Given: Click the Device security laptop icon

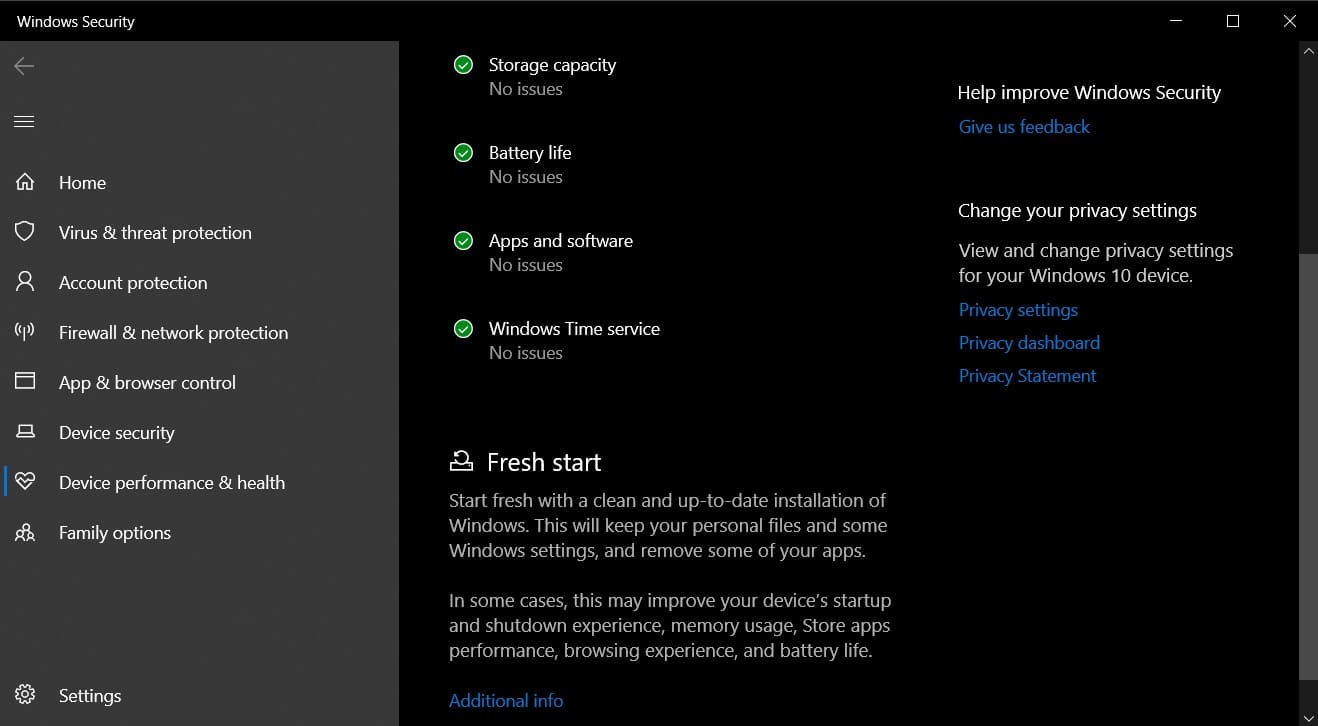Looking at the screenshot, I should click(25, 432).
